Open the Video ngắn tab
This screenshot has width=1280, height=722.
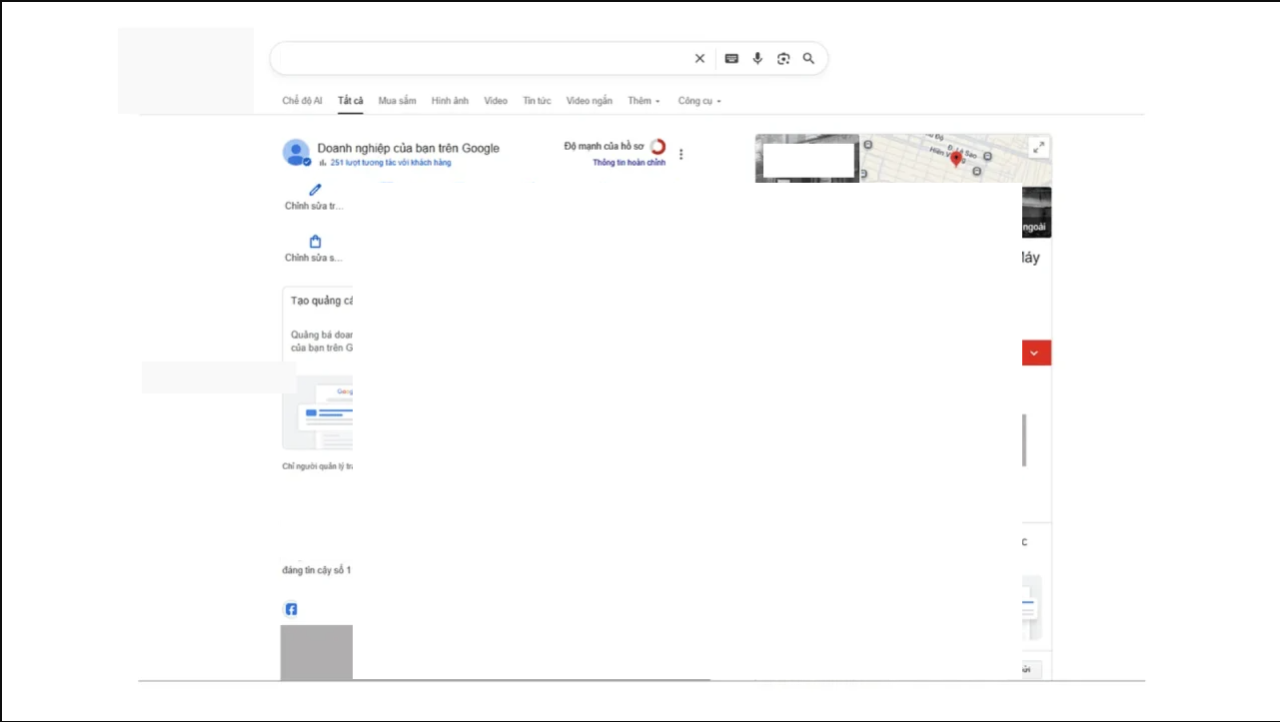tap(589, 101)
